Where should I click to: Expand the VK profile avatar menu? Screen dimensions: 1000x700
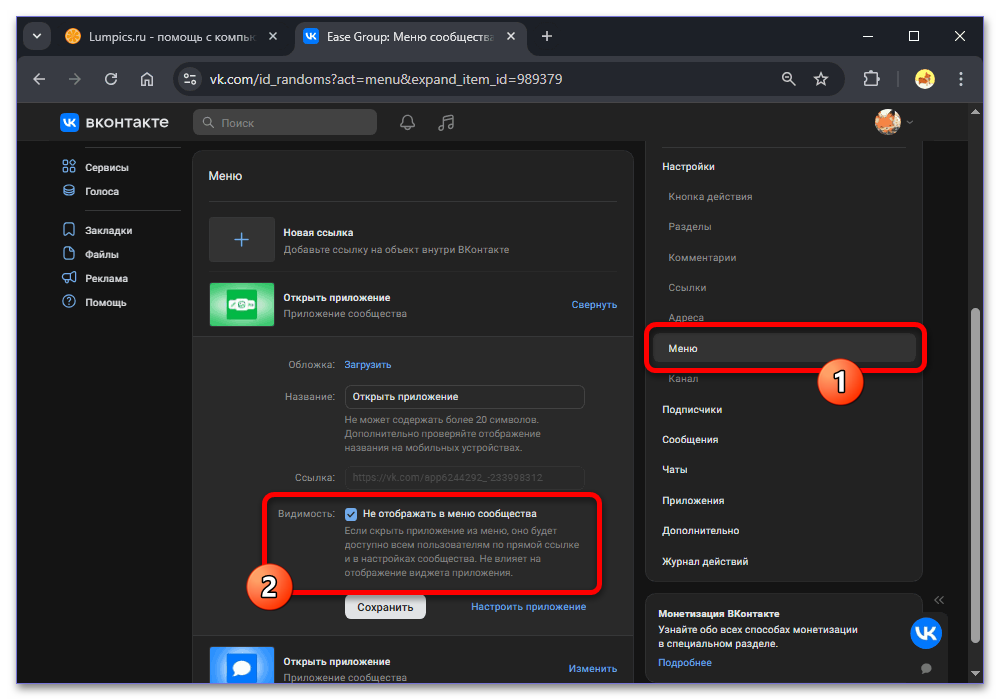tap(893, 122)
